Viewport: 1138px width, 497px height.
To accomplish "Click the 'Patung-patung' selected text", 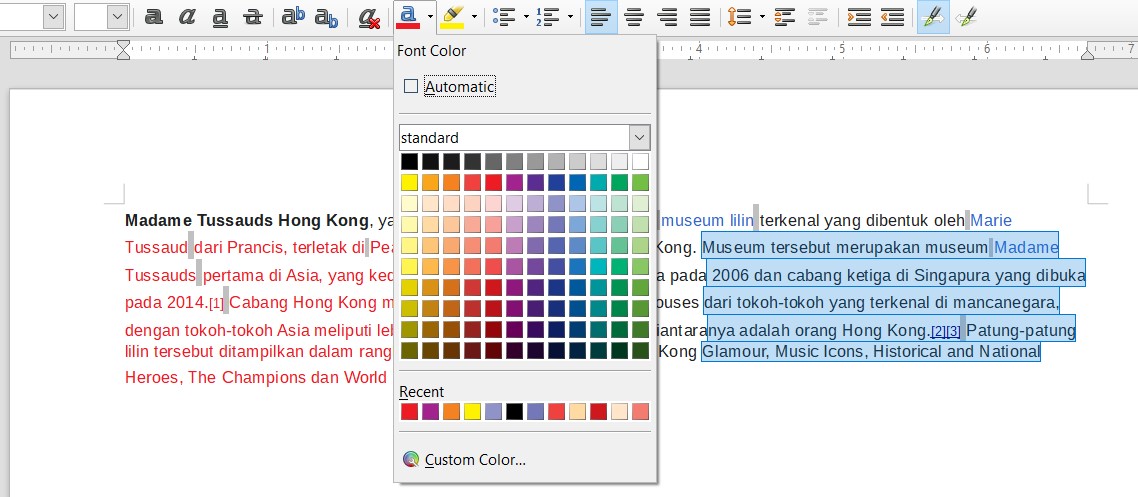I will (1021, 331).
